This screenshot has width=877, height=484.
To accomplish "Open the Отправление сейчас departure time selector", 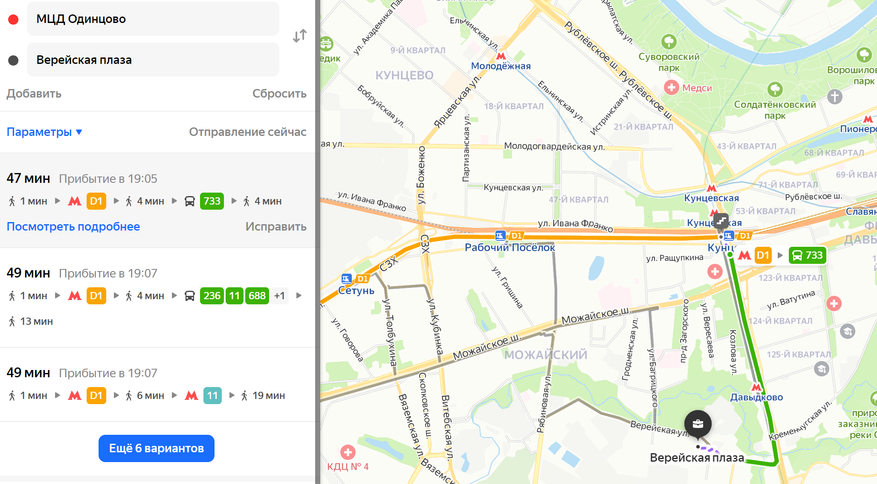I will (247, 132).
